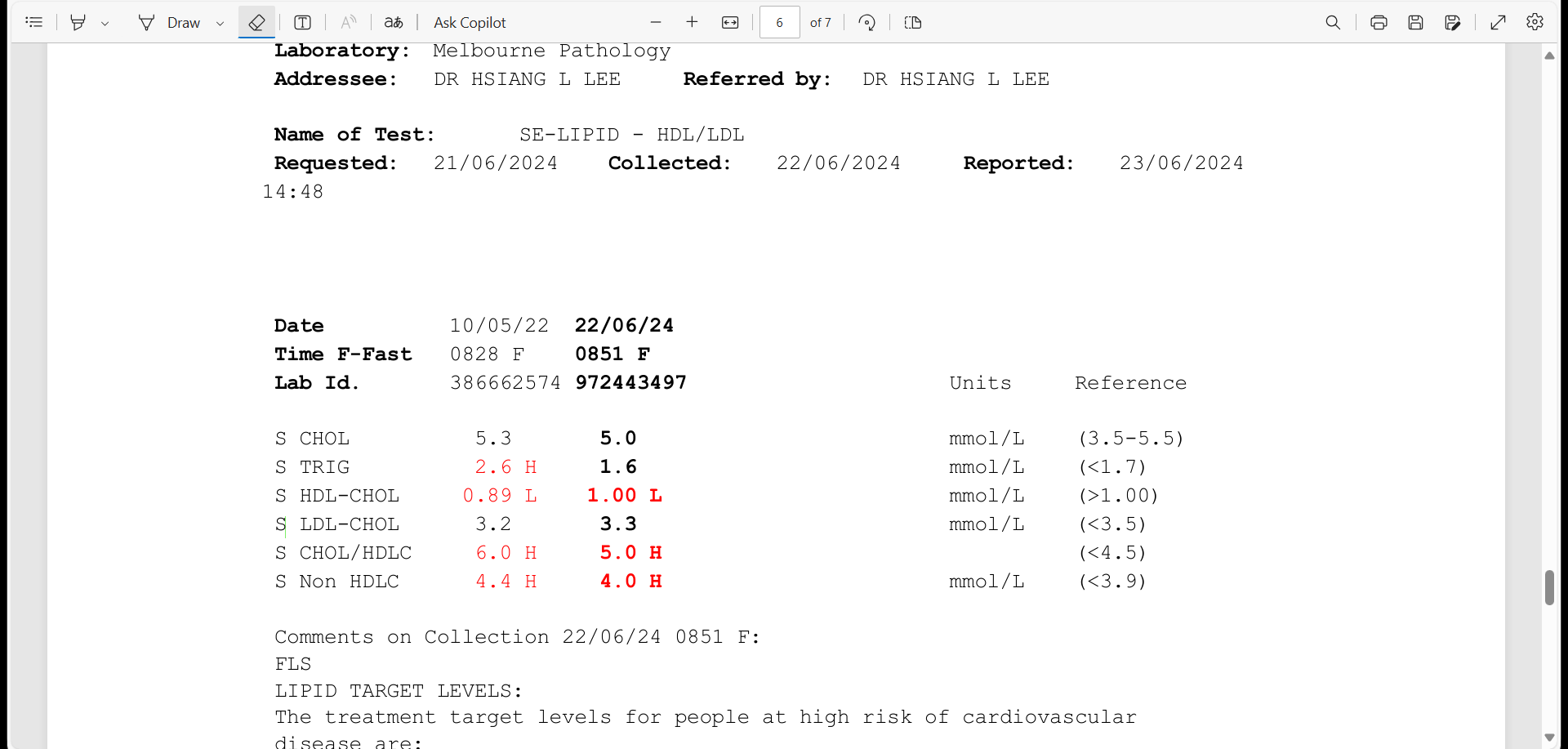Click the 'S CHOL' row label
The image size is (1568, 749).
pos(312,439)
